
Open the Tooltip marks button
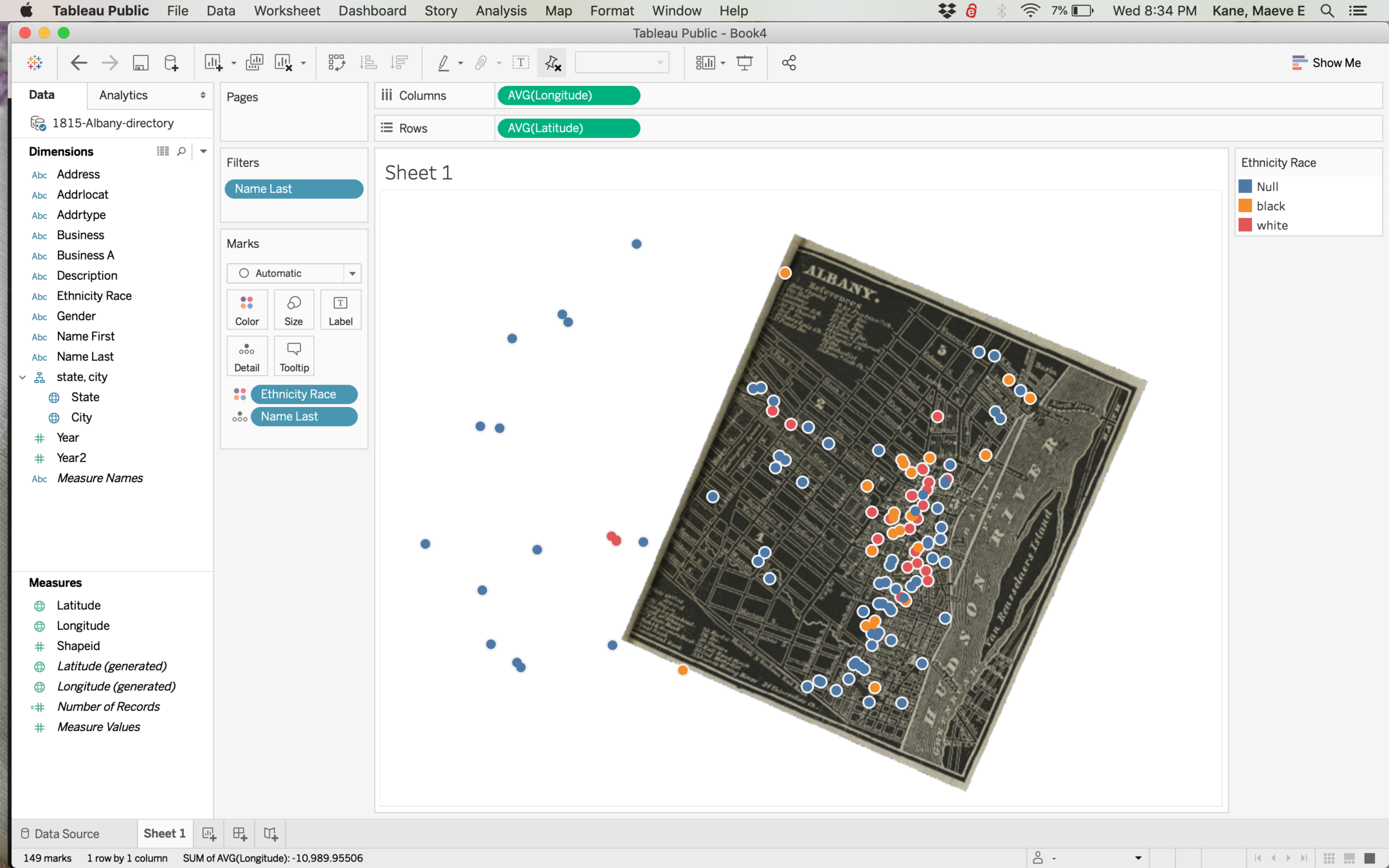pos(294,356)
